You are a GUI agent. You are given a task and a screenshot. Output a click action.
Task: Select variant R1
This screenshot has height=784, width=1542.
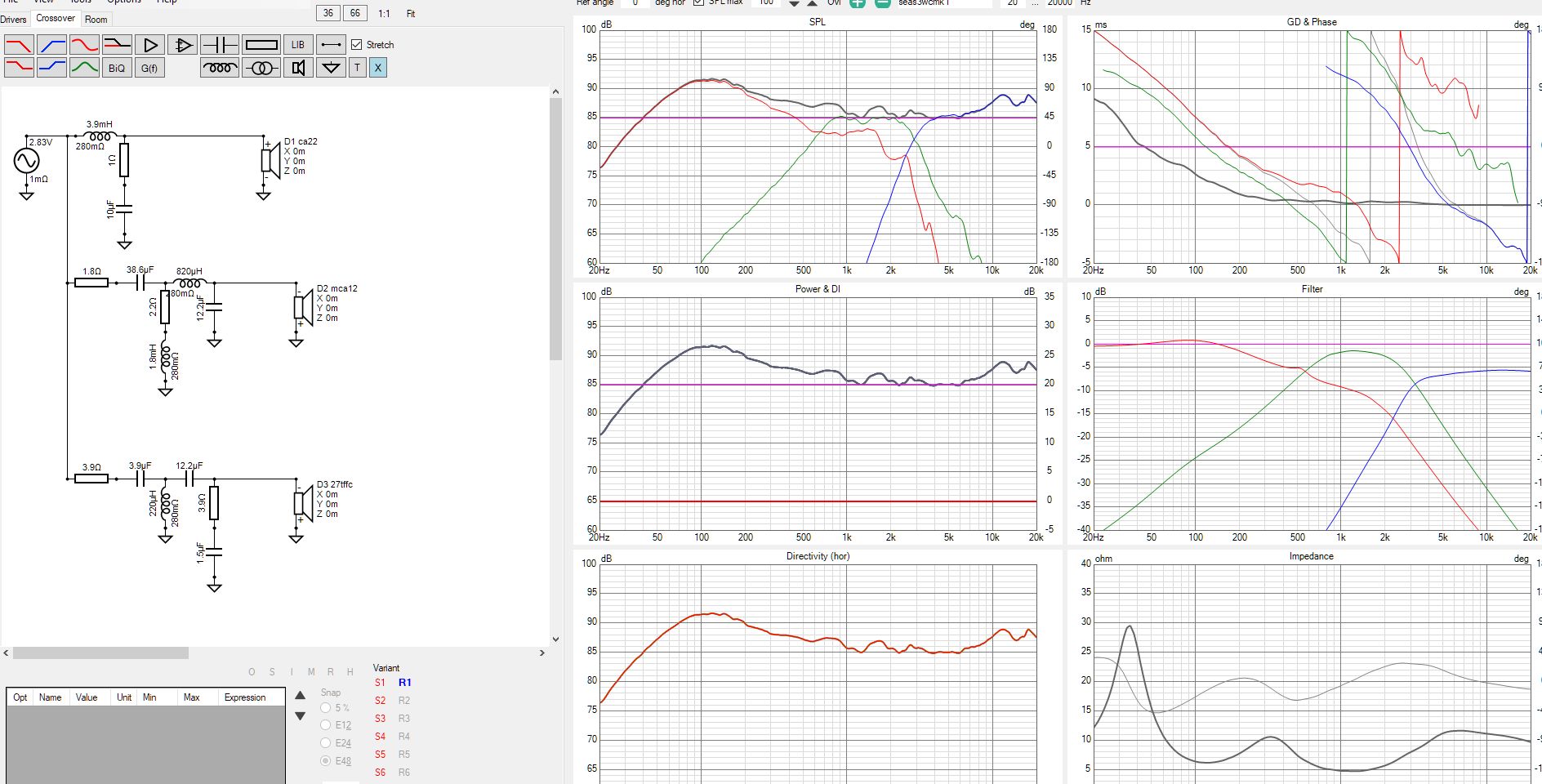[x=405, y=683]
